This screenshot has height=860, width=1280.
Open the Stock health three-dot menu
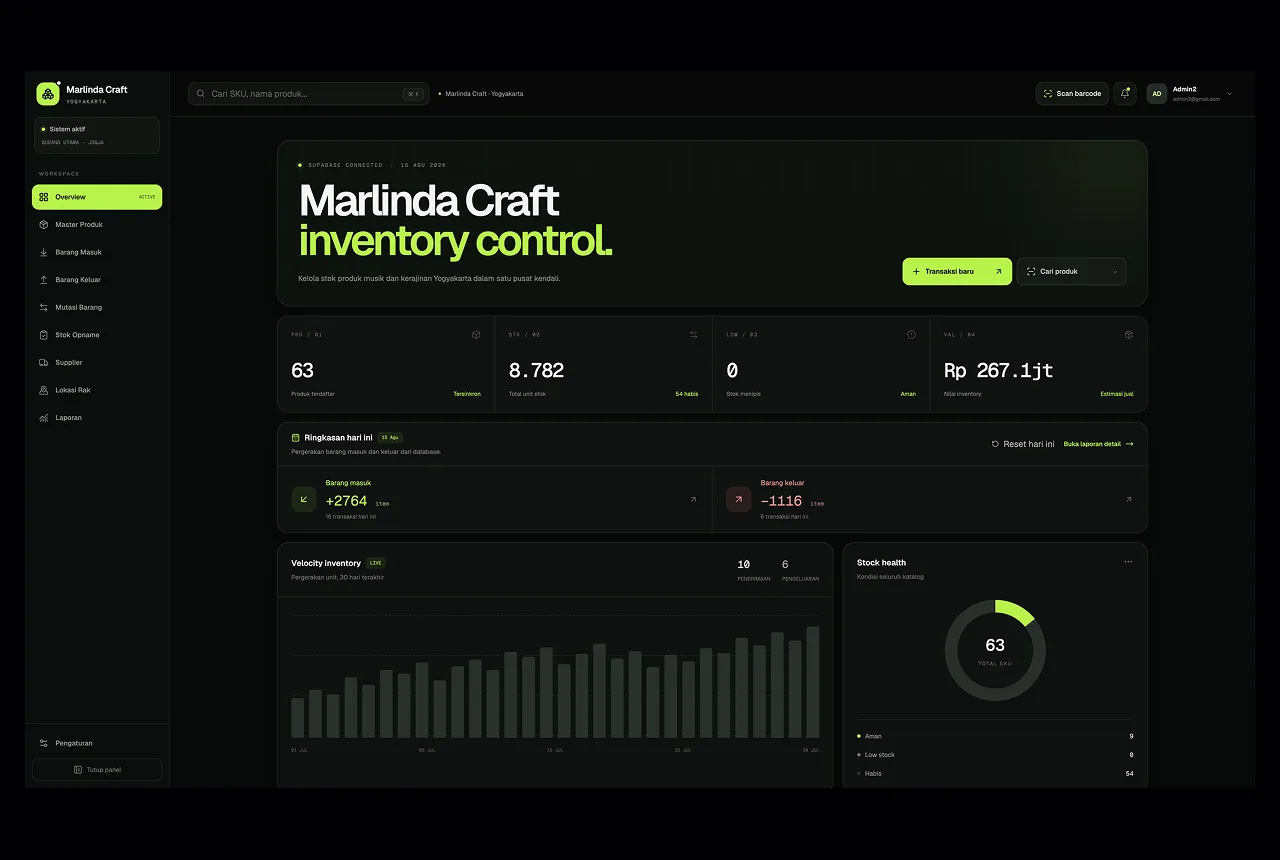click(x=1128, y=562)
